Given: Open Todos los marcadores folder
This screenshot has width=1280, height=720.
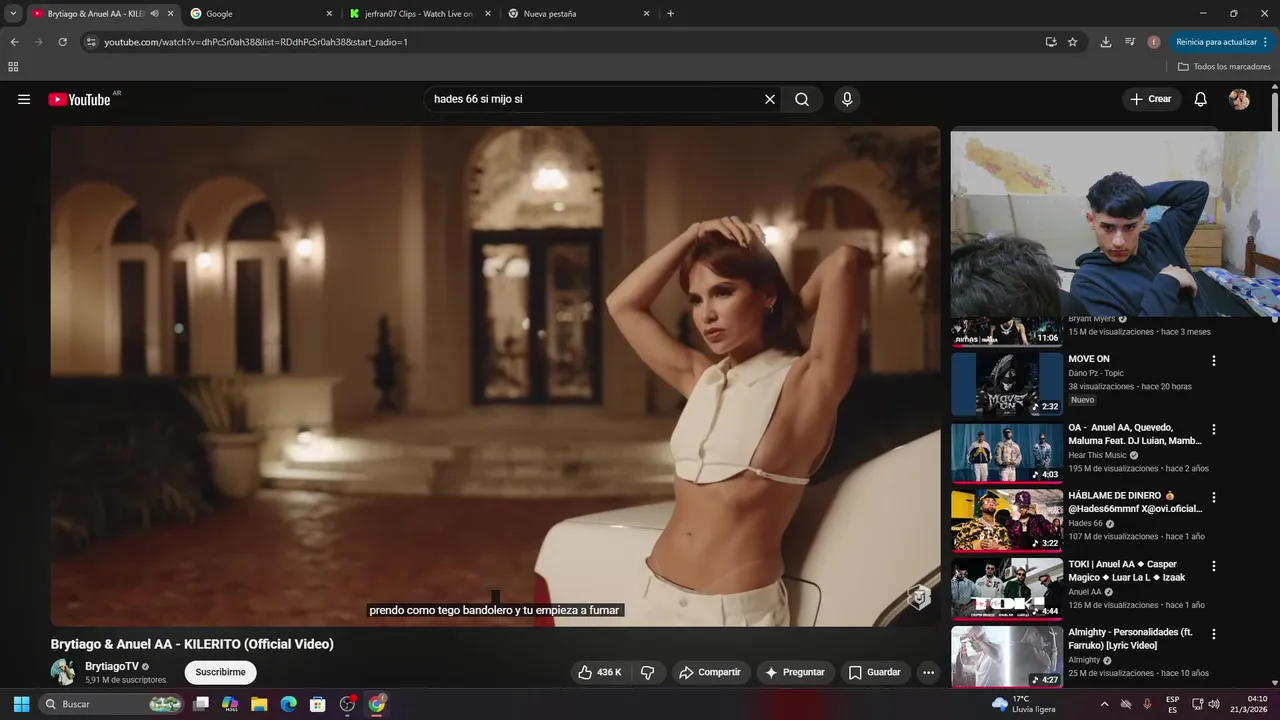Looking at the screenshot, I should click(1224, 67).
